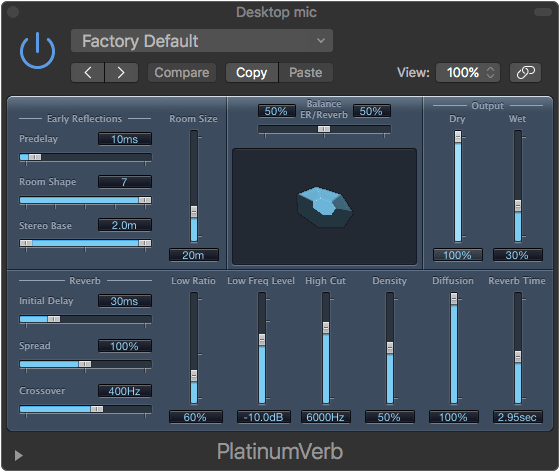The image size is (560, 472).
Task: Click the Crossover slider handle
Action: point(97,409)
